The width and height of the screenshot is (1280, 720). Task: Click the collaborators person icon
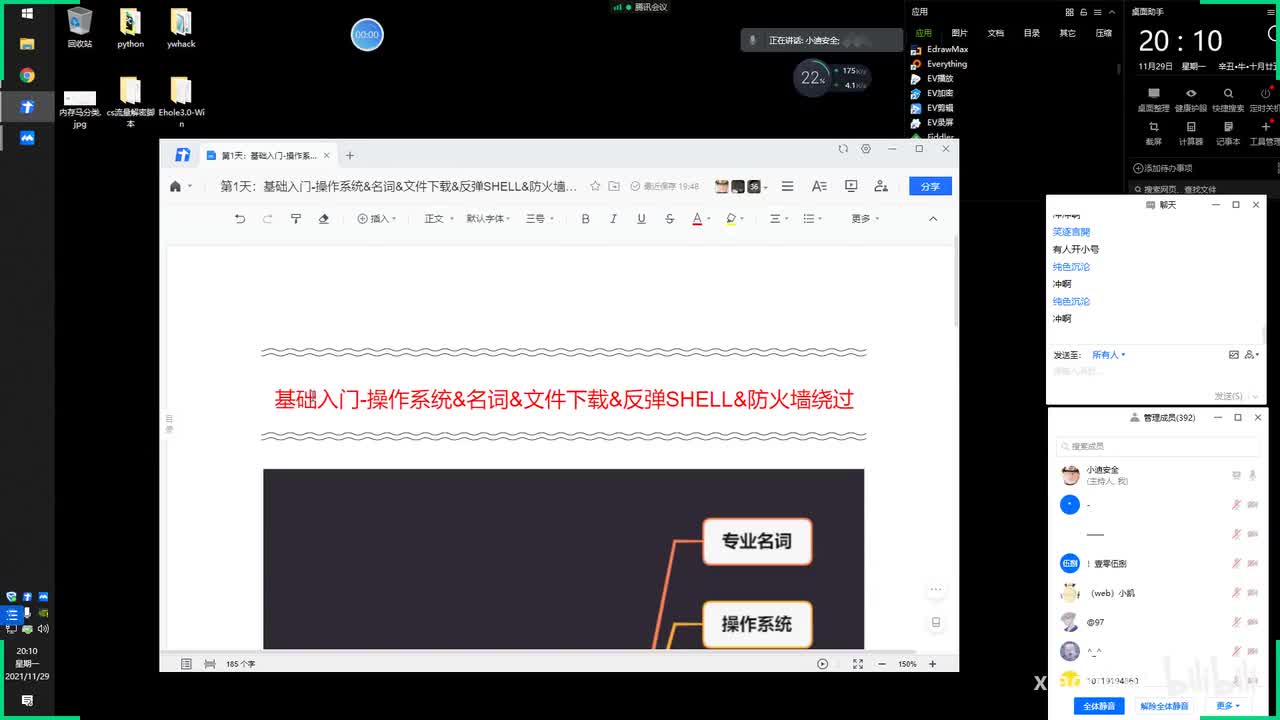click(x=881, y=186)
